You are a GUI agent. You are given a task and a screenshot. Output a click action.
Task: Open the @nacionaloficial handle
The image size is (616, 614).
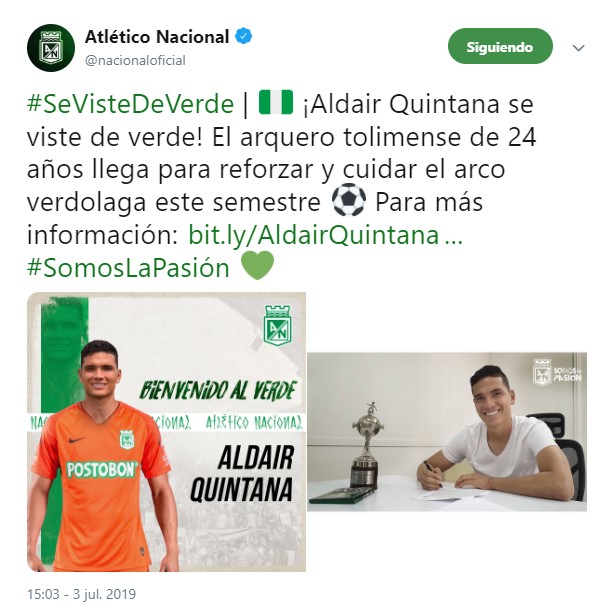tap(135, 60)
